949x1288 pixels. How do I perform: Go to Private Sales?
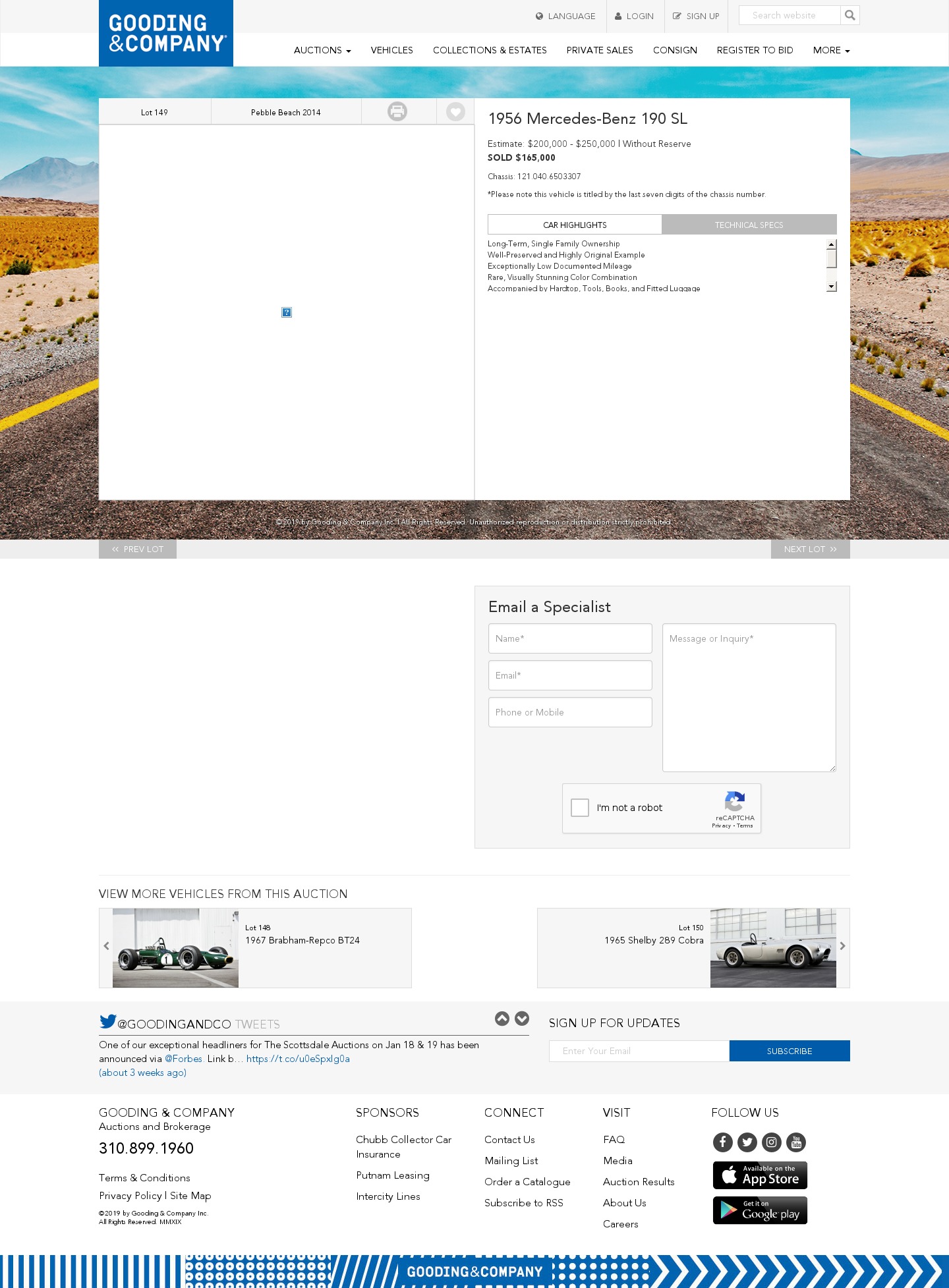(600, 50)
